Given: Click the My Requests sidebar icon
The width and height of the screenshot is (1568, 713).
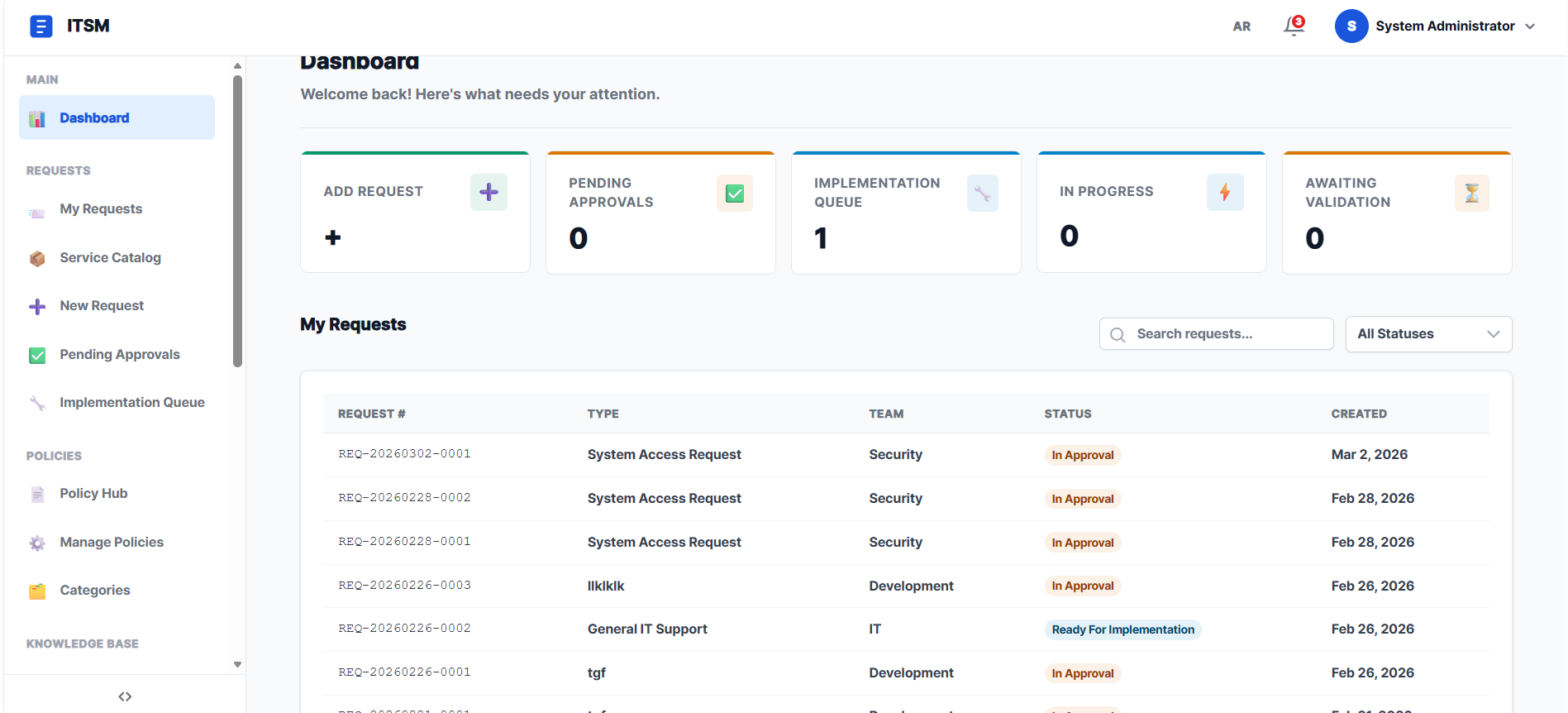Looking at the screenshot, I should 37,213.
